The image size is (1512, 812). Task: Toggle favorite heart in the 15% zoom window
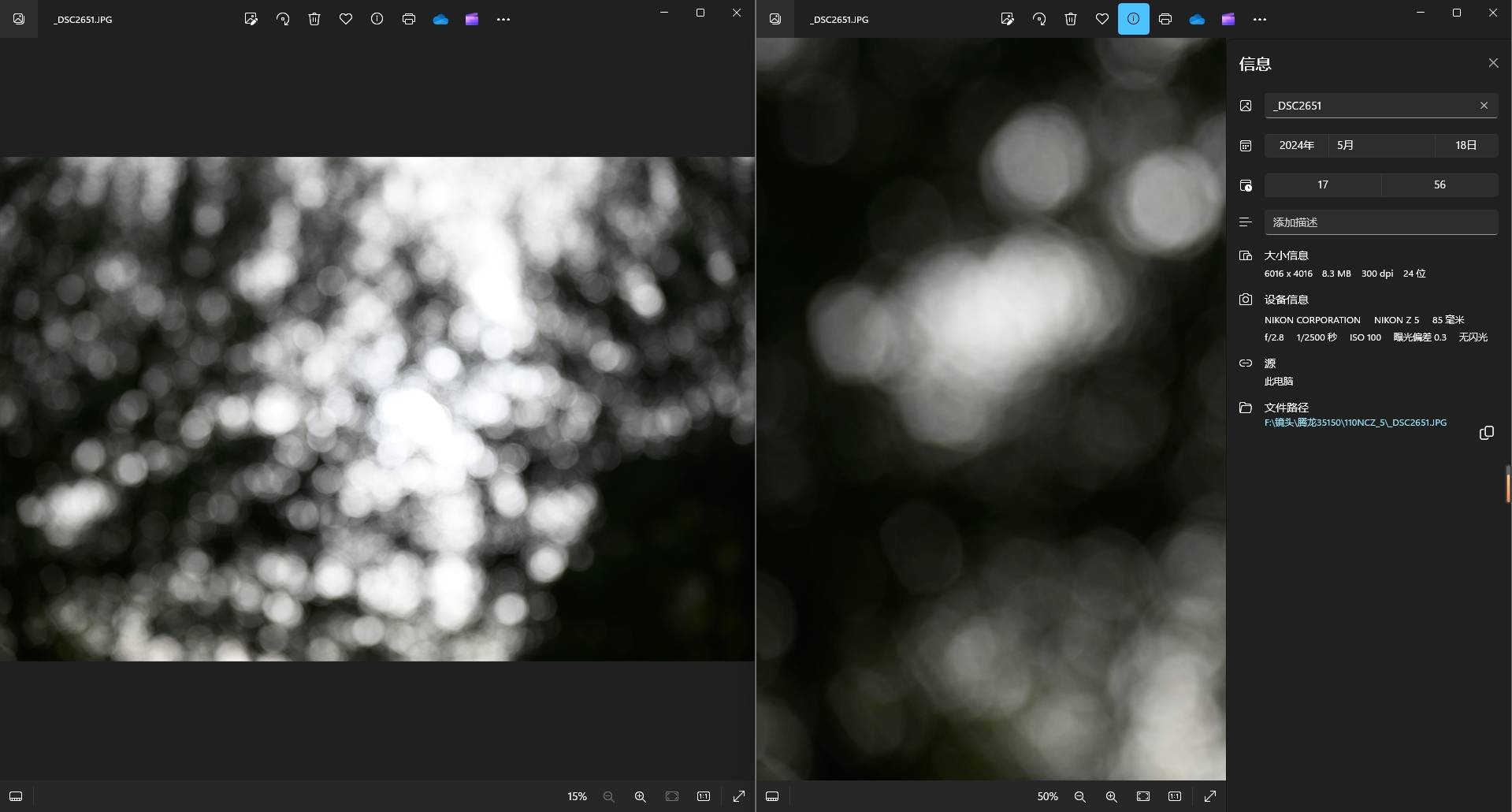click(x=346, y=19)
